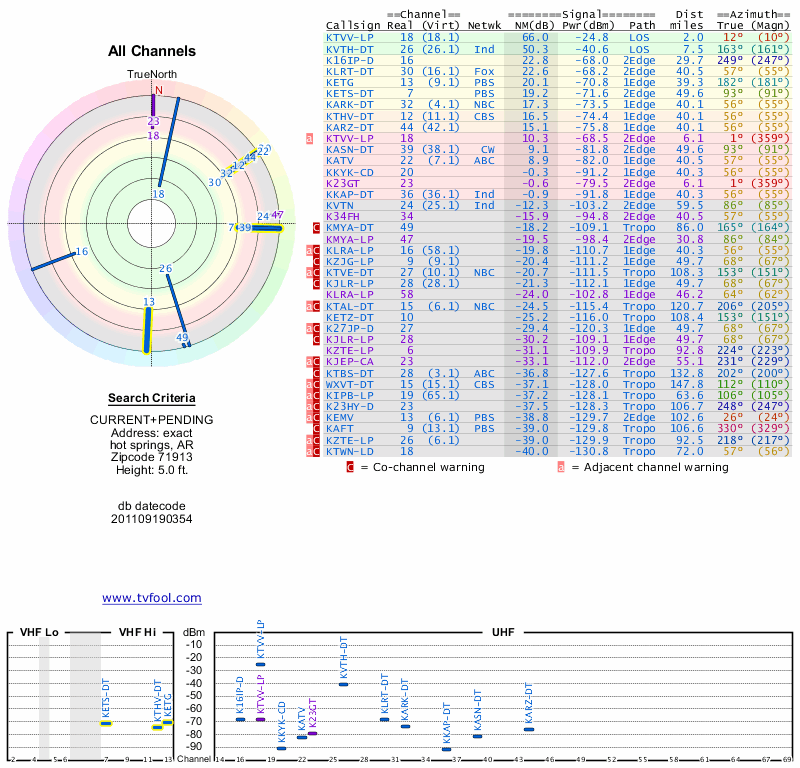Select KETS-DT marker in VHF Hi chart
The image size is (800, 768).
pyautogui.click(x=106, y=722)
